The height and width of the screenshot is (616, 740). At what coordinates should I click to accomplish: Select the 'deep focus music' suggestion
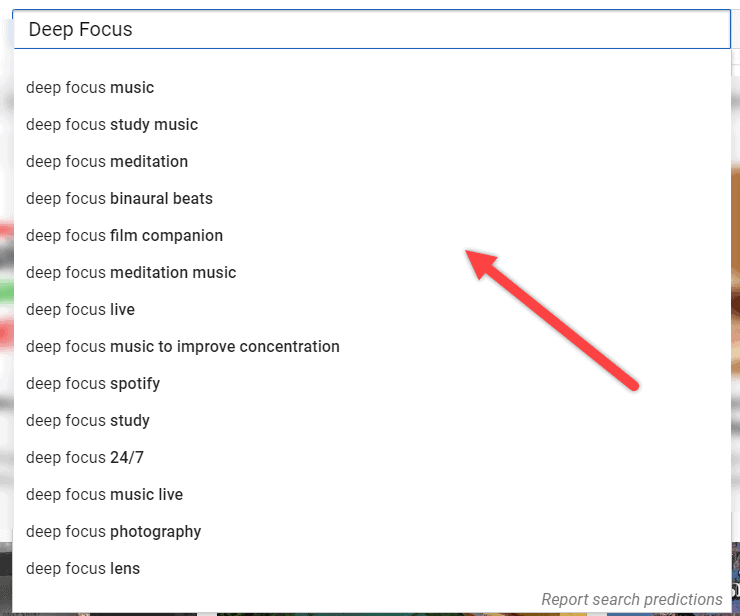[90, 88]
